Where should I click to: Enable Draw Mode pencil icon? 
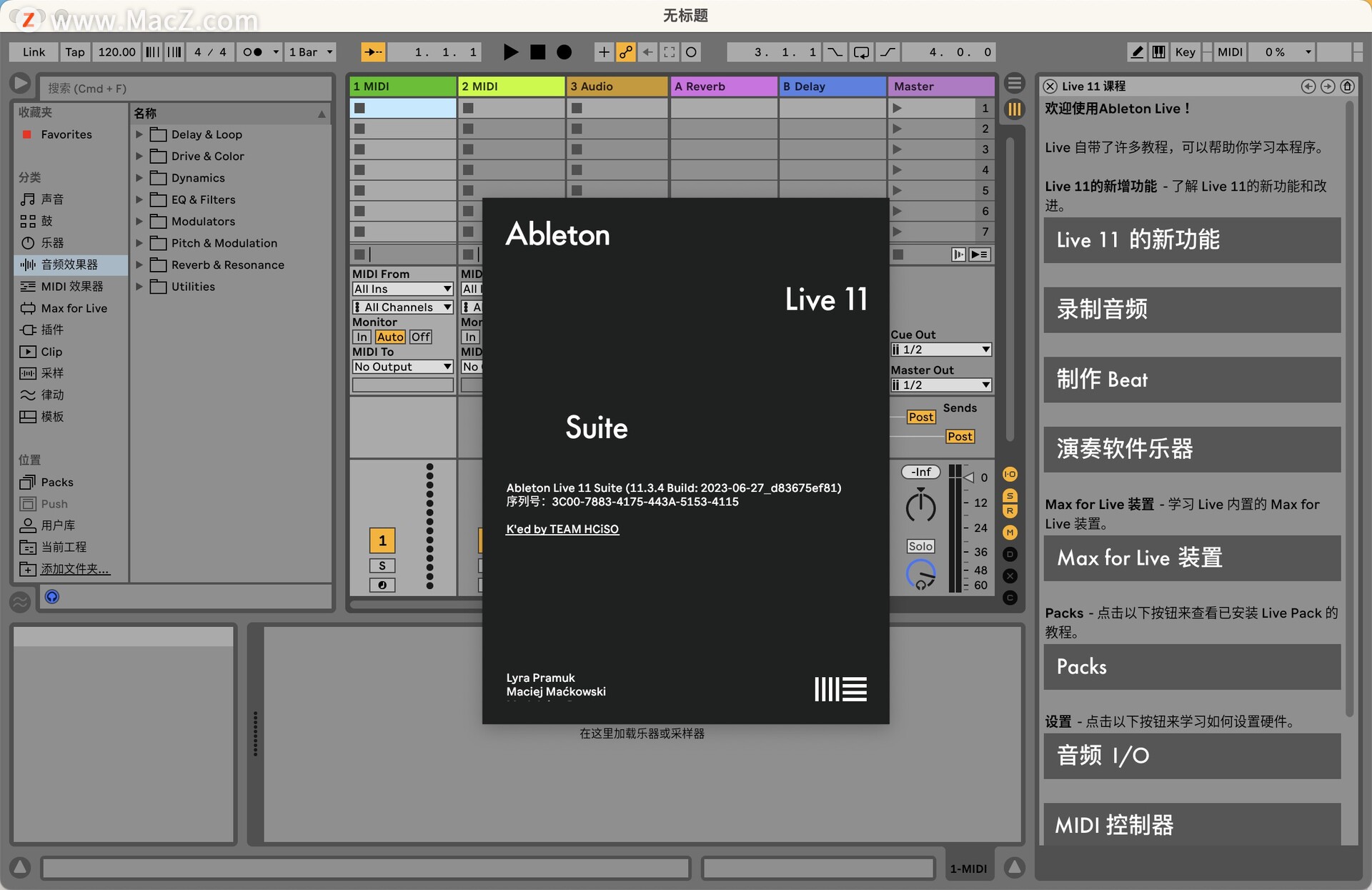pyautogui.click(x=1137, y=52)
